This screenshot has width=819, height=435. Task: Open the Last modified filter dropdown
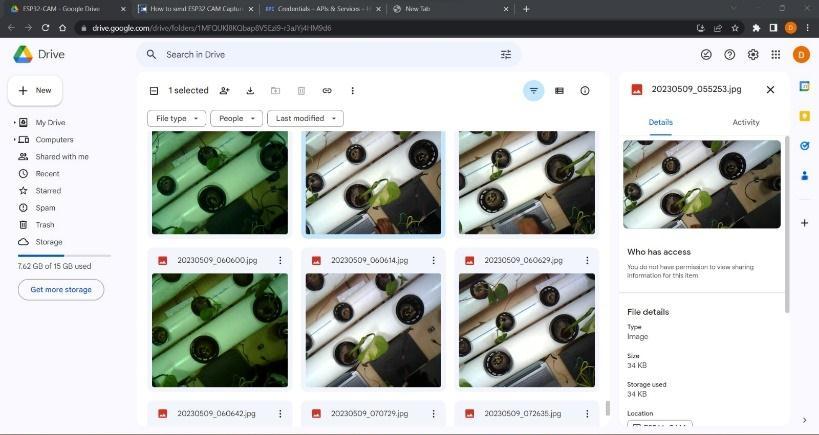tap(306, 119)
